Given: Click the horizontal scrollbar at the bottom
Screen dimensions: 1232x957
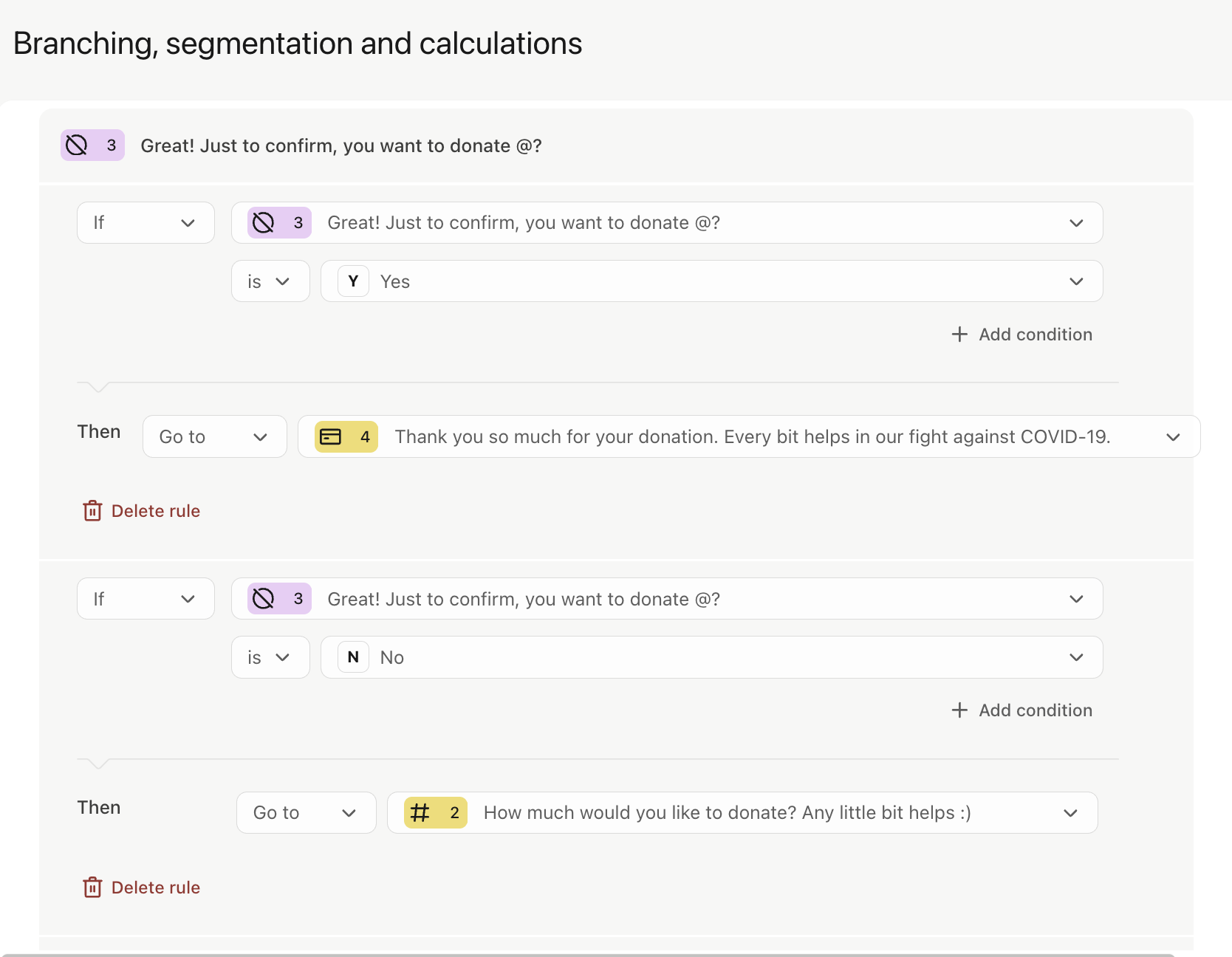Looking at the screenshot, I should click(x=587, y=955).
